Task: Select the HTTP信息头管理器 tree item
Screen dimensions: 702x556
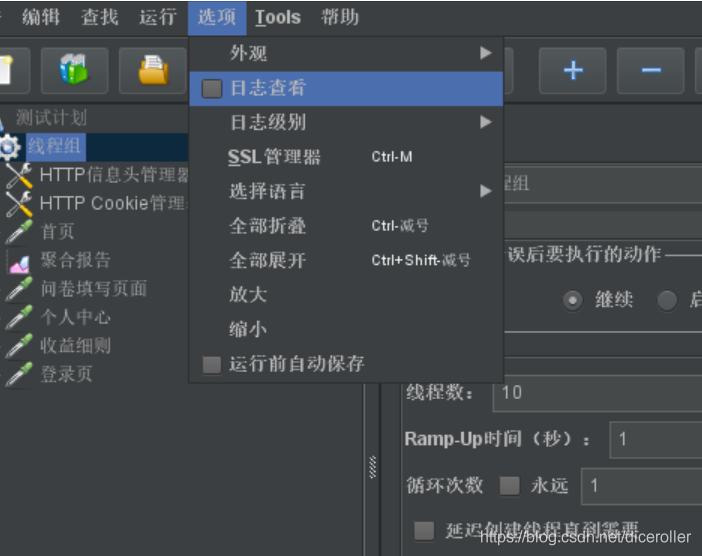Action: tap(114, 175)
